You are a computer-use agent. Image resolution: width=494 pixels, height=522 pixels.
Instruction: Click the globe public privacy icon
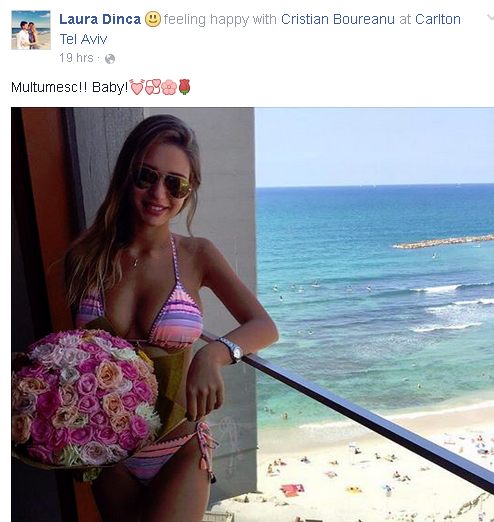[110, 59]
